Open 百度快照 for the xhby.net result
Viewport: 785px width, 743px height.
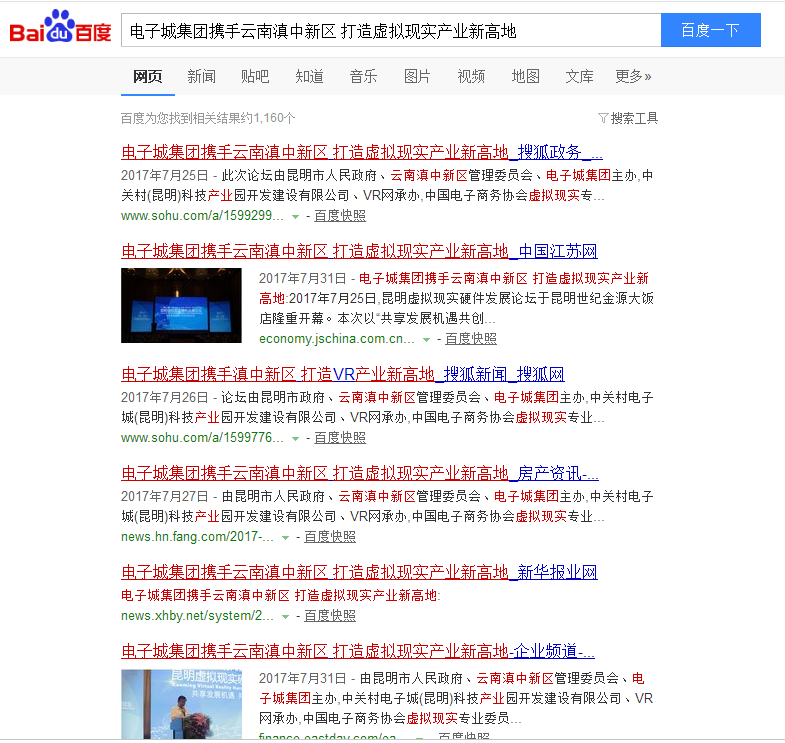click(330, 616)
